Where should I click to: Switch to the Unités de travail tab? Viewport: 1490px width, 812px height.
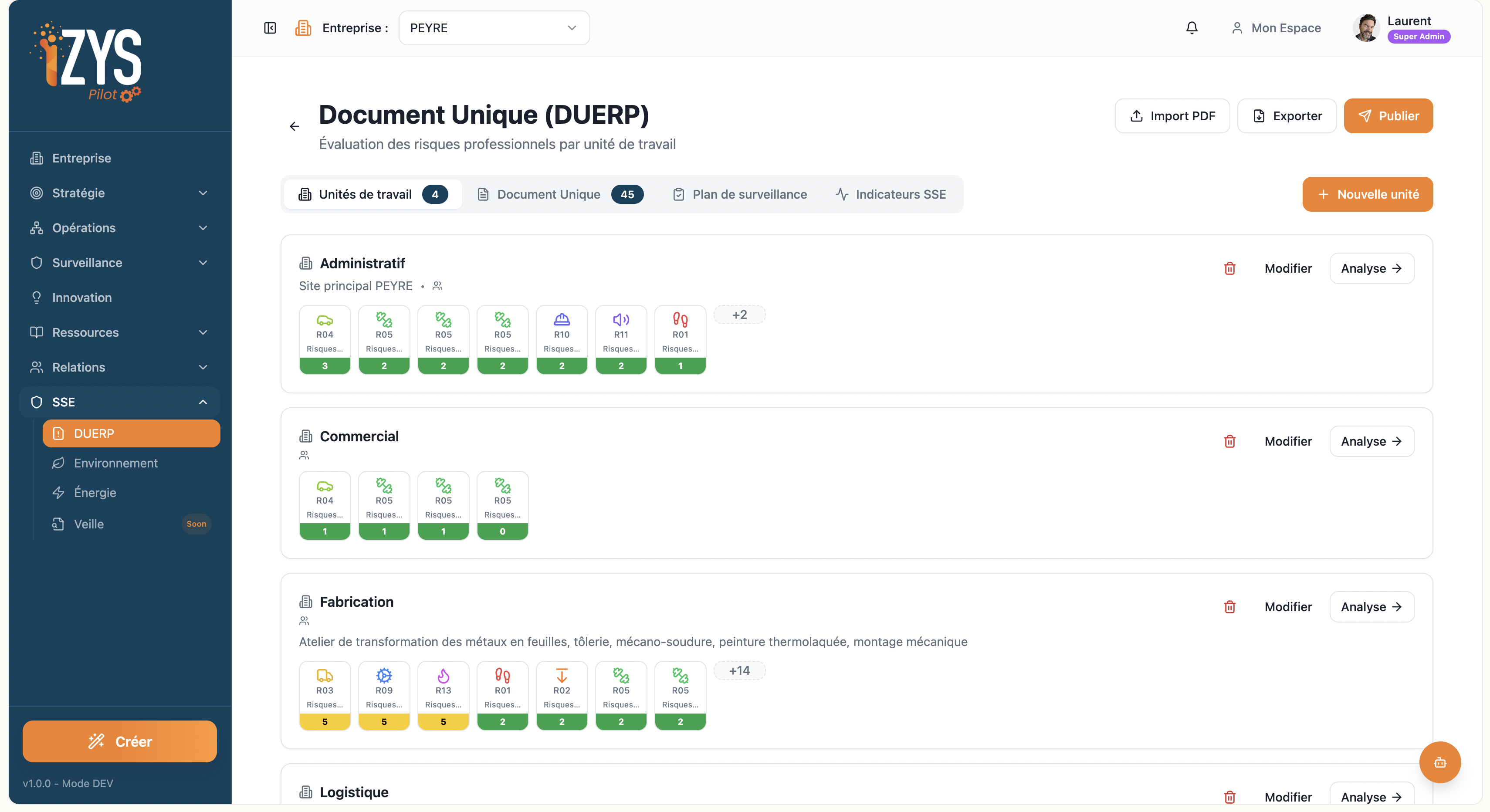(373, 194)
